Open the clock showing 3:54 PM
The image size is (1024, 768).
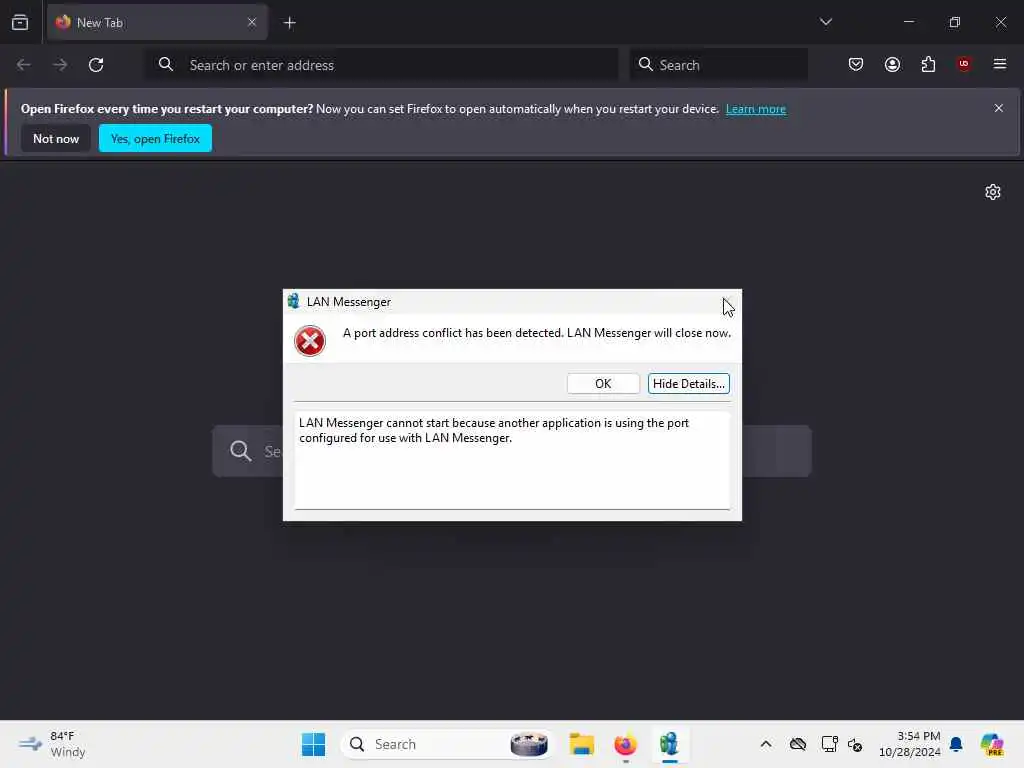click(x=909, y=744)
